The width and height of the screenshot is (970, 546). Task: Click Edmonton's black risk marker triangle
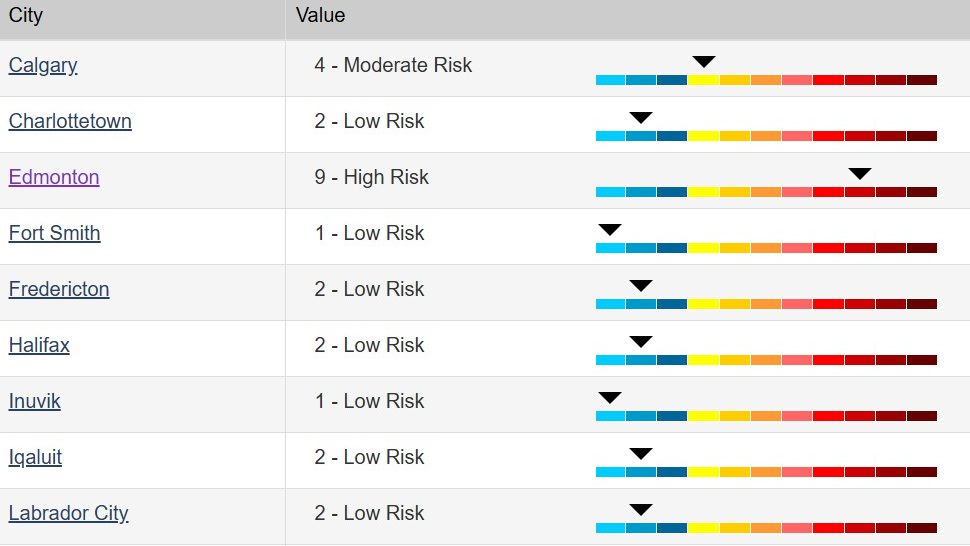859,174
